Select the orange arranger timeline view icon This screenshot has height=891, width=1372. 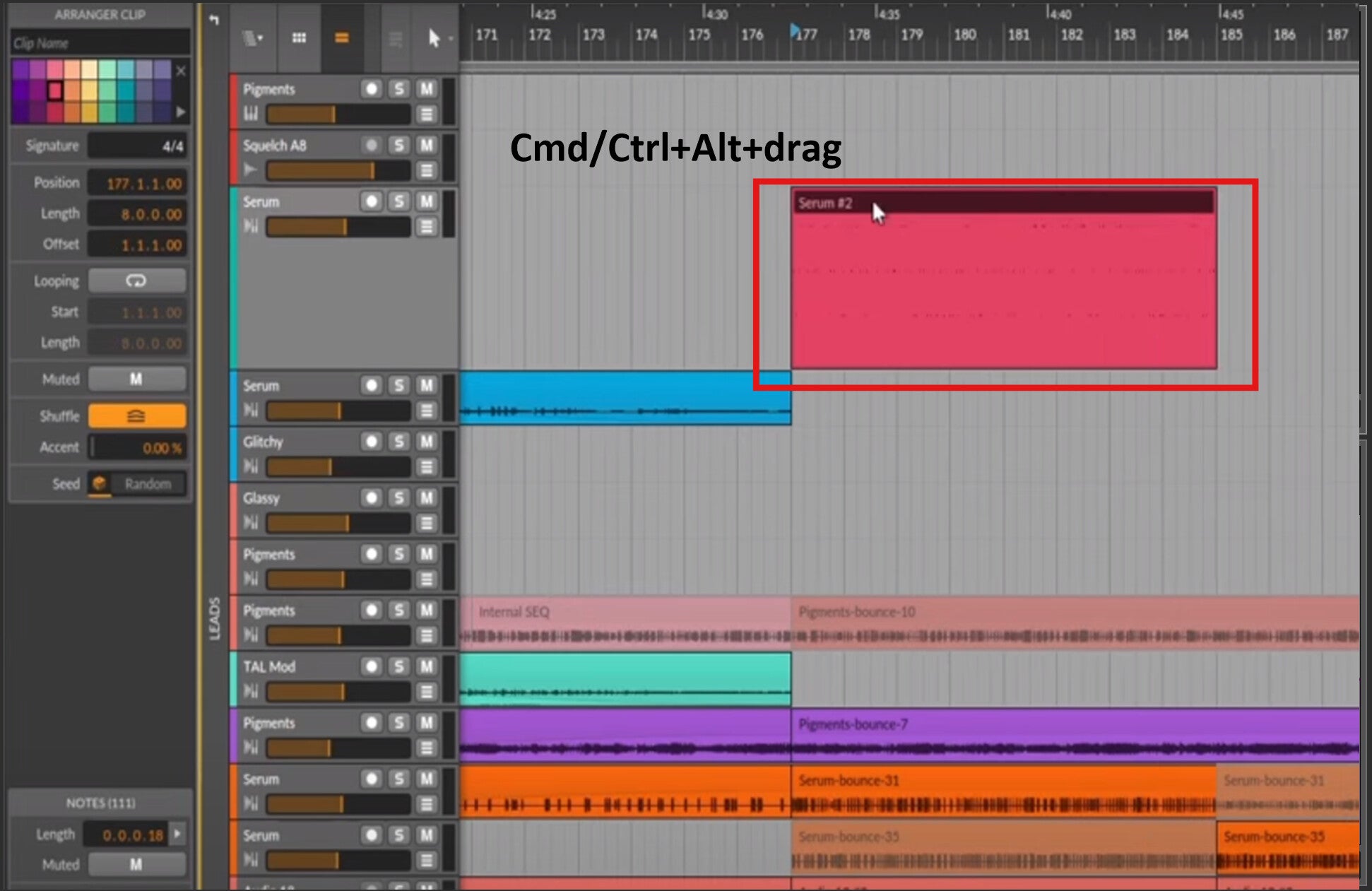(341, 38)
